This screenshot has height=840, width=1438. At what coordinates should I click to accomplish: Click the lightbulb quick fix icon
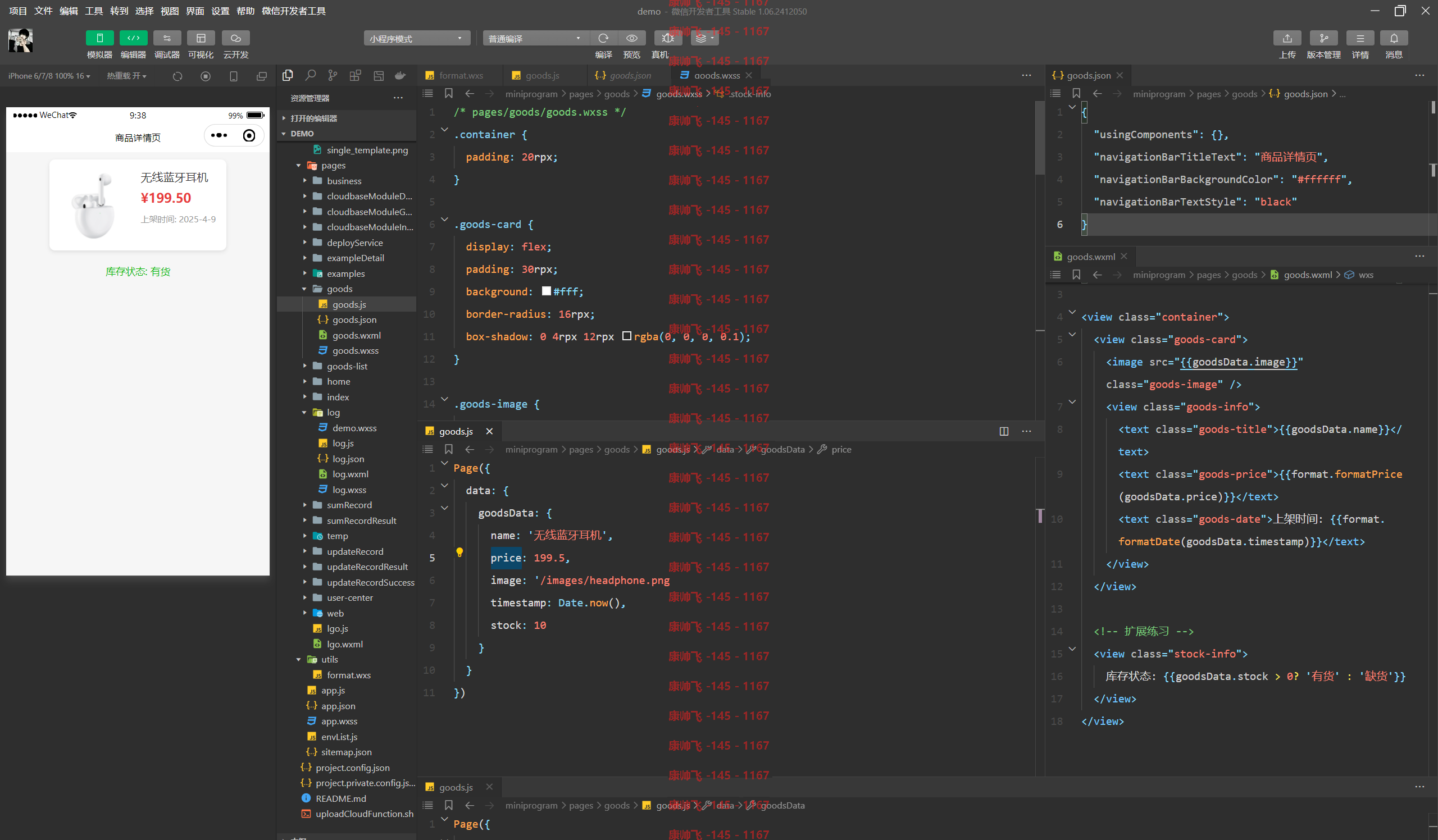click(x=459, y=552)
